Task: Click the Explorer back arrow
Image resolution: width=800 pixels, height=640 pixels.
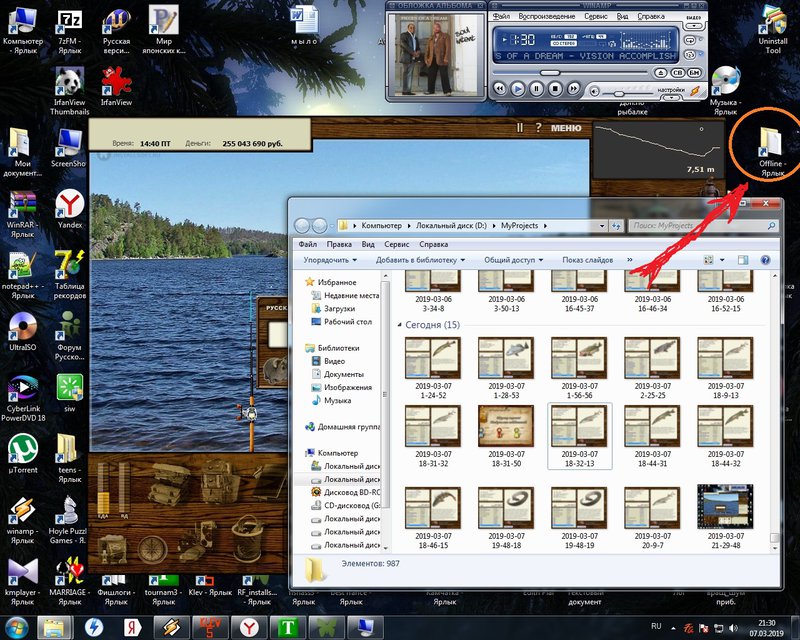Action: coord(303,225)
